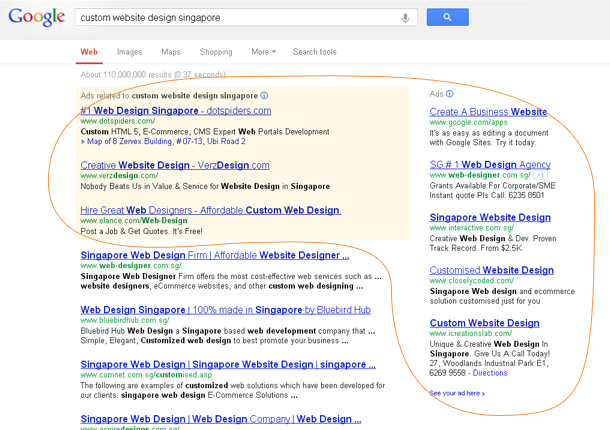Viewport: 610px width, 430px height.
Task: Click 'See your ad here' link
Action: [x=457, y=393]
